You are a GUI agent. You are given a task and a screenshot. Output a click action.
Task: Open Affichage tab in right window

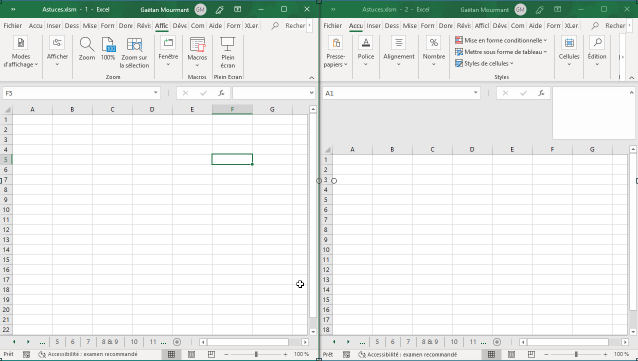482,26
